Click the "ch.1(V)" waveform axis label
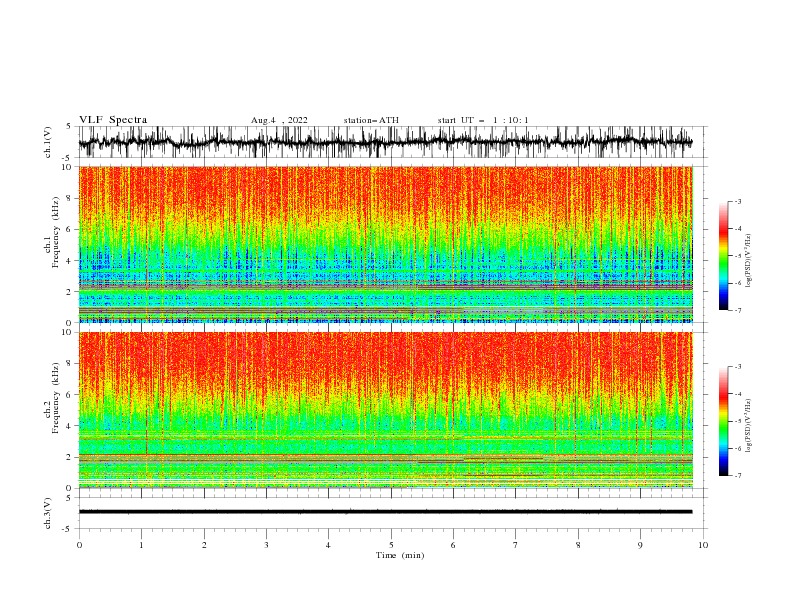 tap(48, 142)
